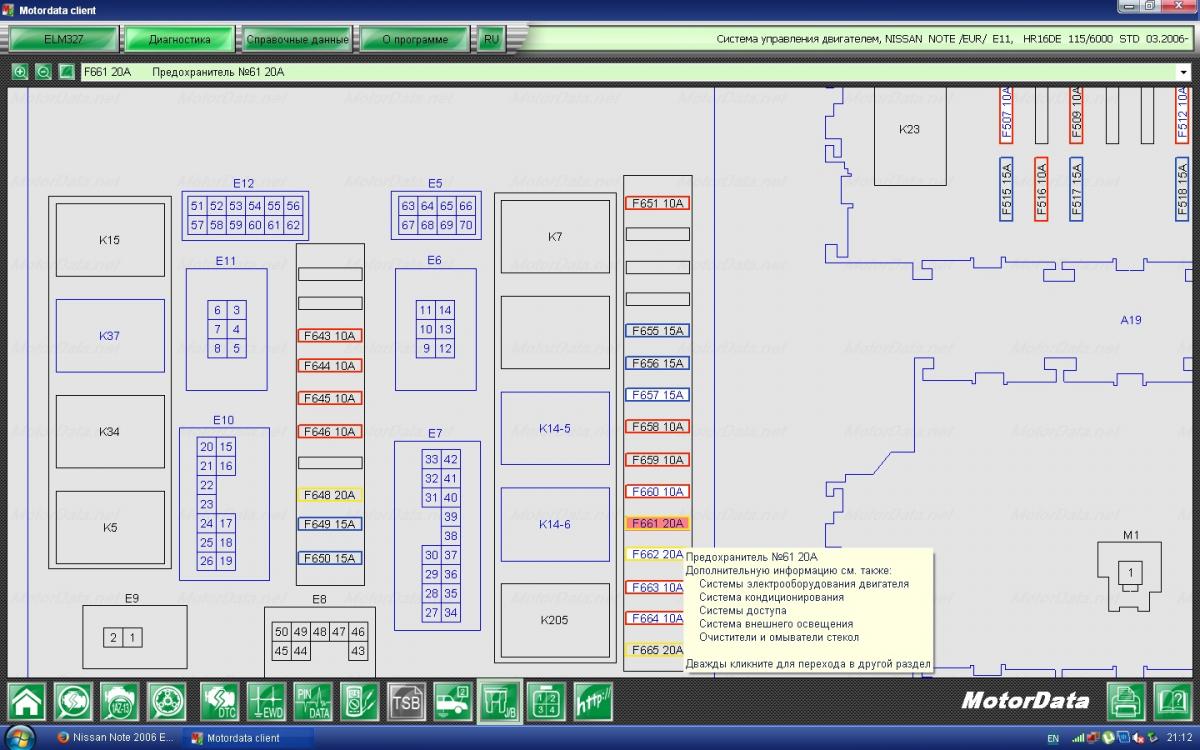The image size is (1200, 750).
Task: Click the ELM327 button
Action: (63, 40)
